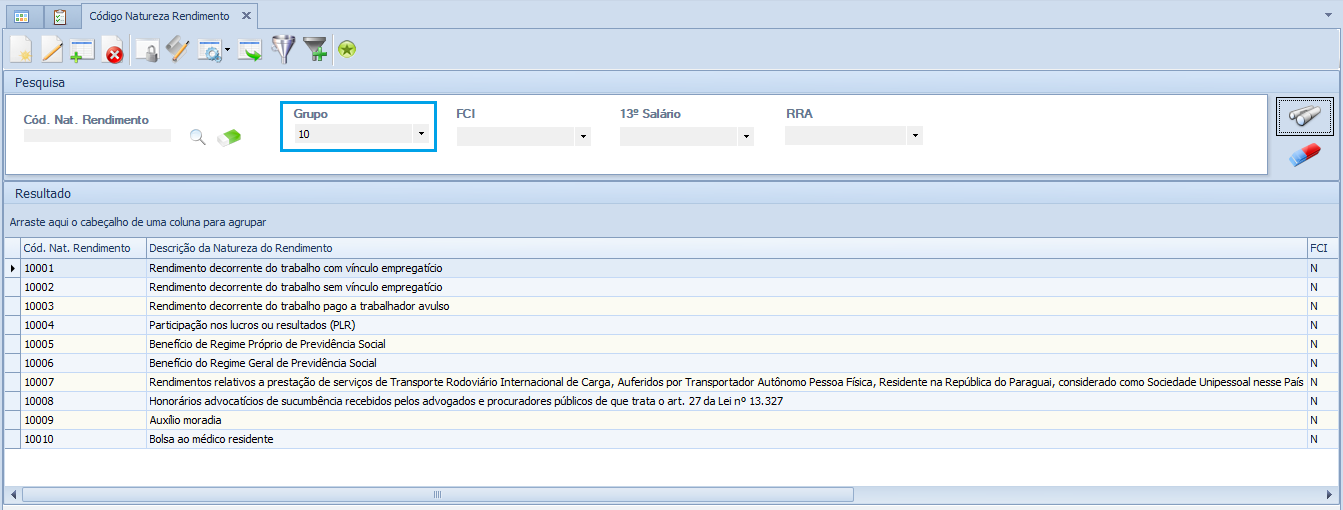1343x510 pixels.
Task: Select the Auxílio moradia row
Action: click(x=672, y=420)
